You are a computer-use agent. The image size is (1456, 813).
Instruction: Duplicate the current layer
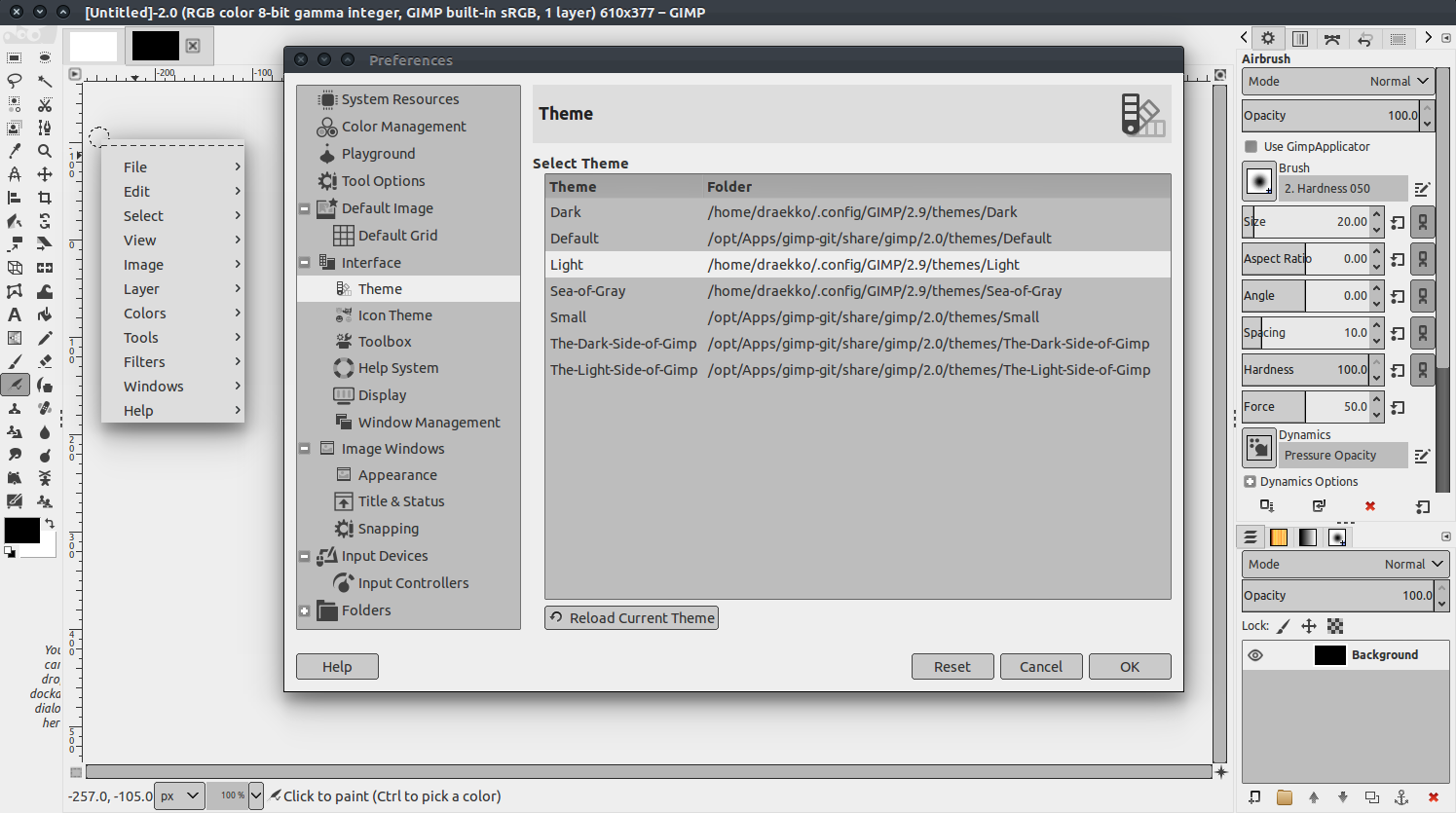pos(1372,796)
